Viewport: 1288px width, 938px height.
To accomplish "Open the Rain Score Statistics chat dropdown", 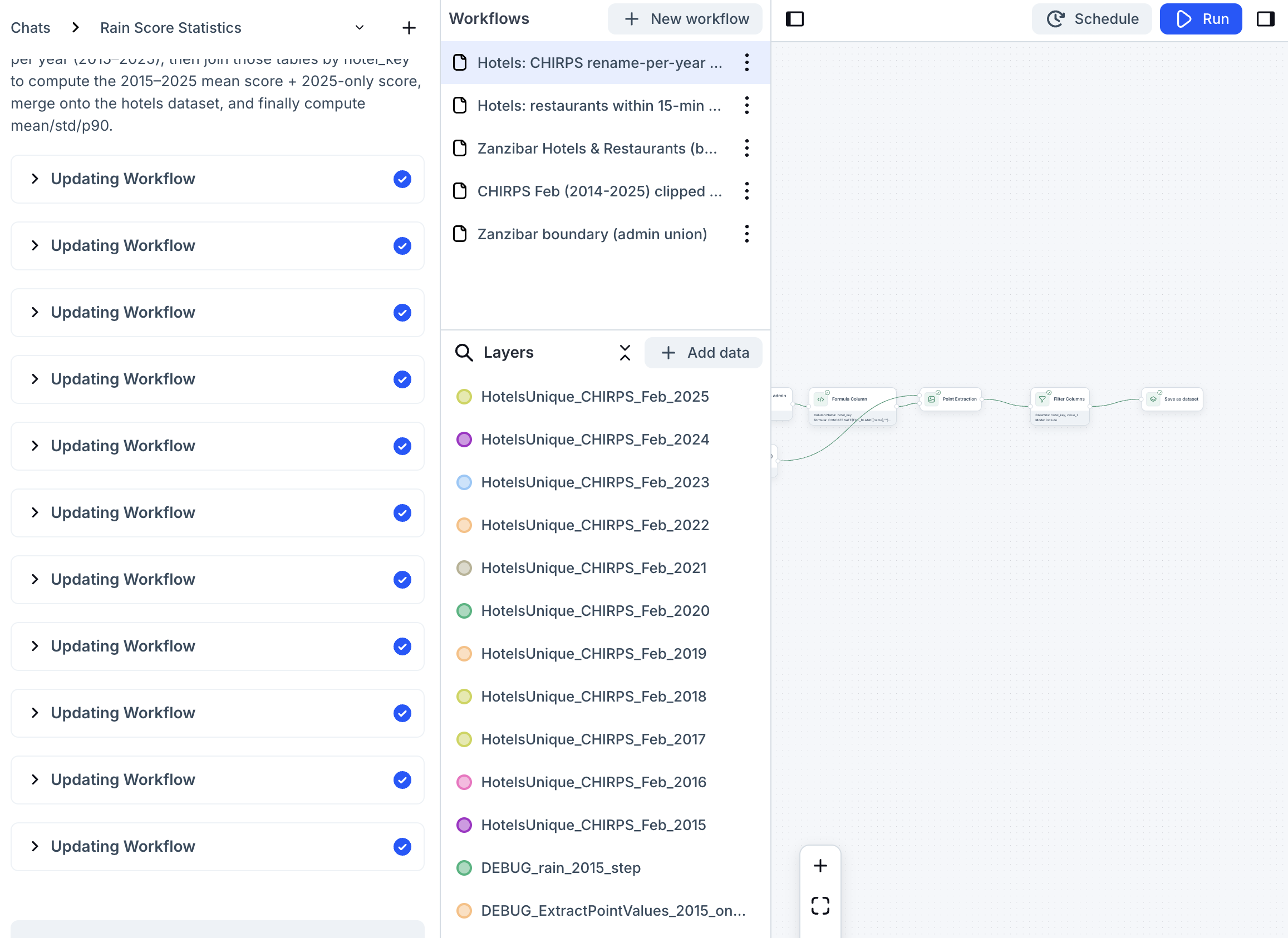I will 360,27.
